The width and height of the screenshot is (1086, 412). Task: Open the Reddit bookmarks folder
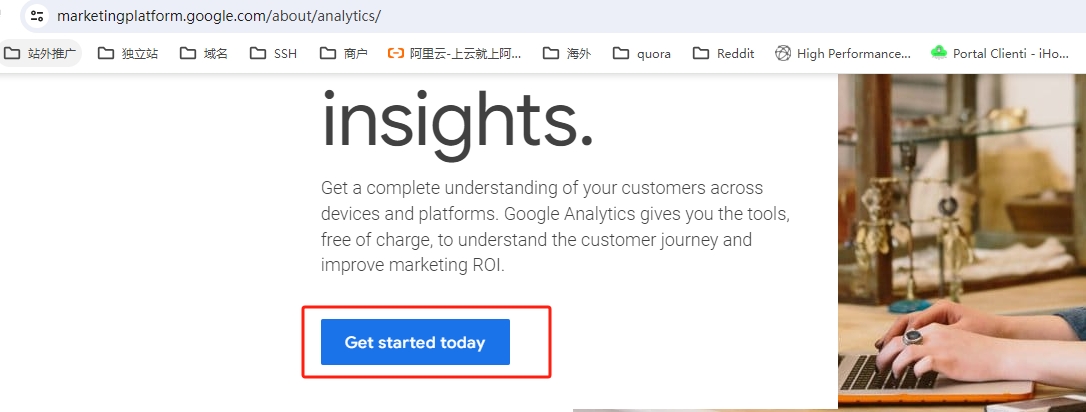coord(723,53)
